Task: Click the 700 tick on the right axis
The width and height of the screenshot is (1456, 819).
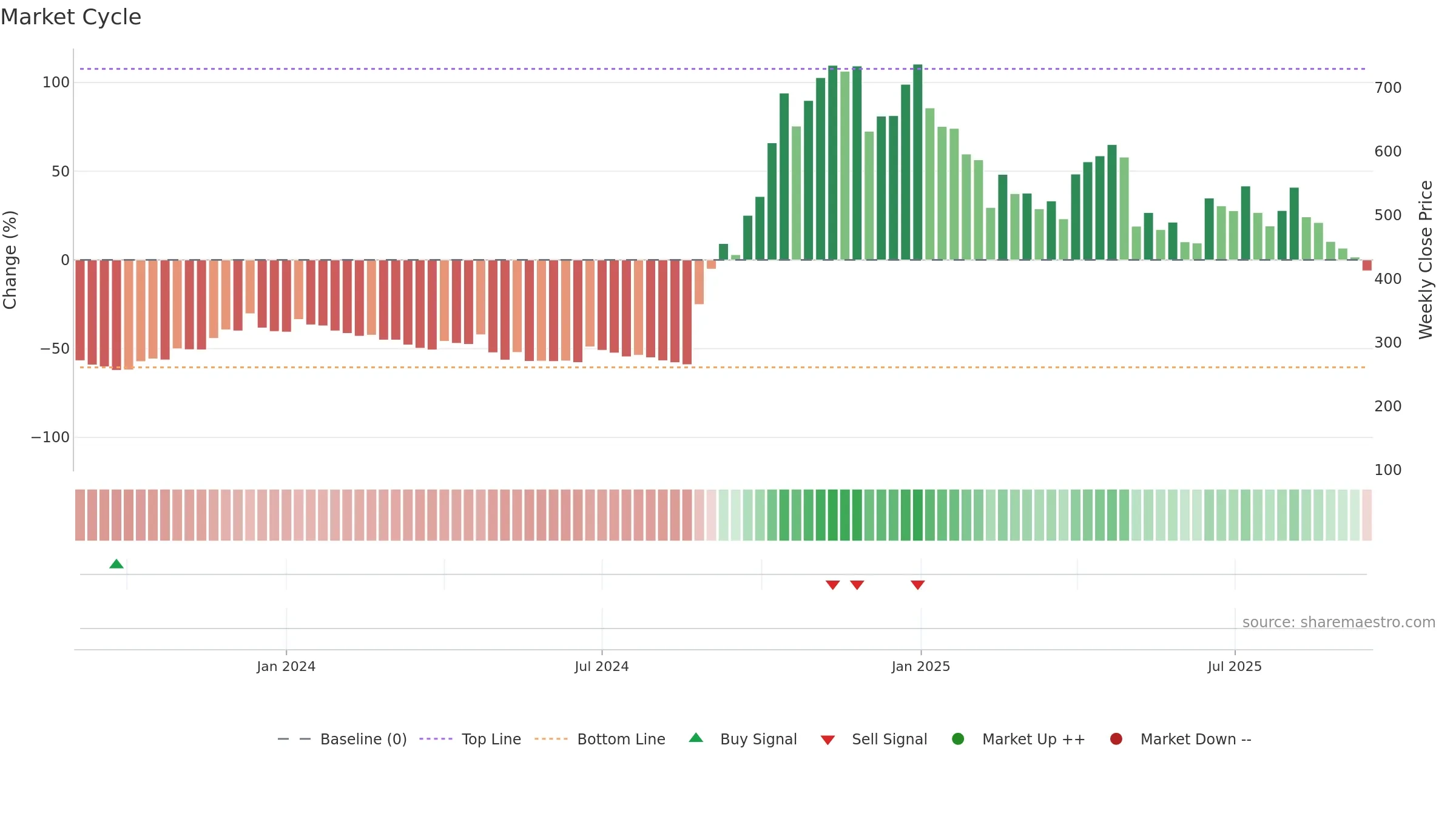Action: (x=1388, y=88)
